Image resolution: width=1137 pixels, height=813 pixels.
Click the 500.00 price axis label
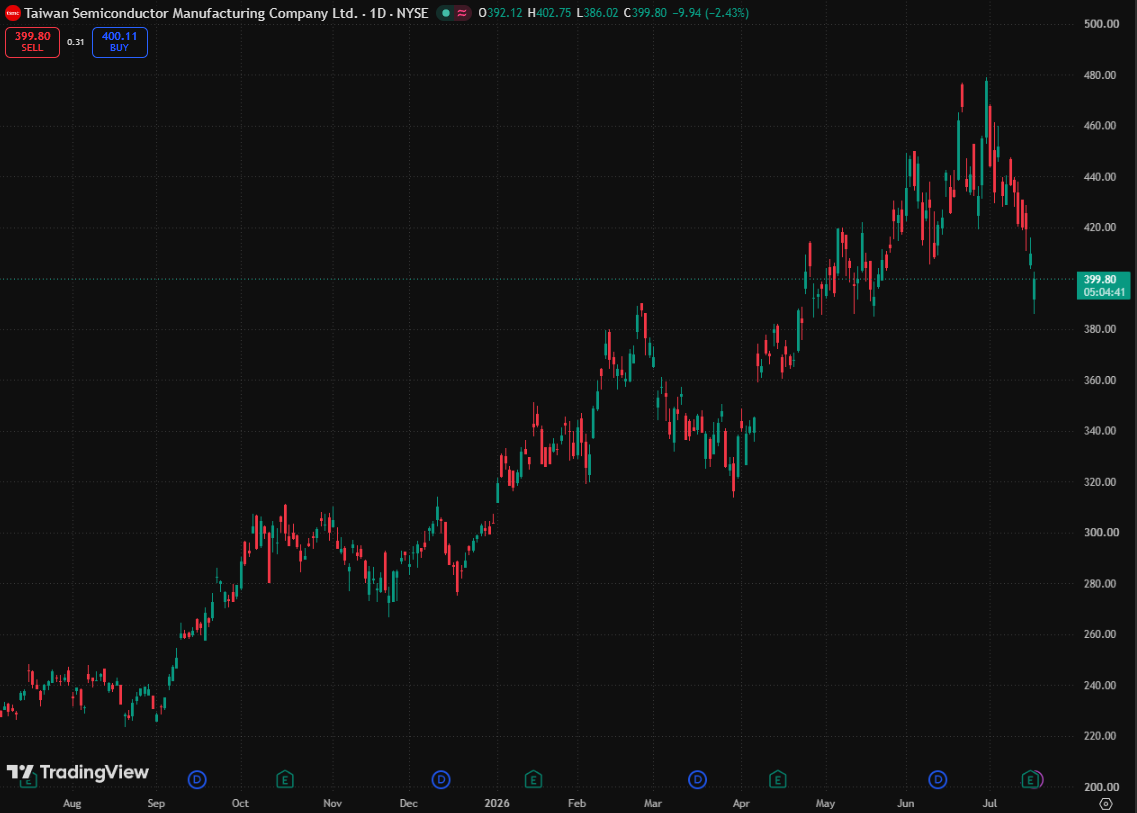point(1101,24)
